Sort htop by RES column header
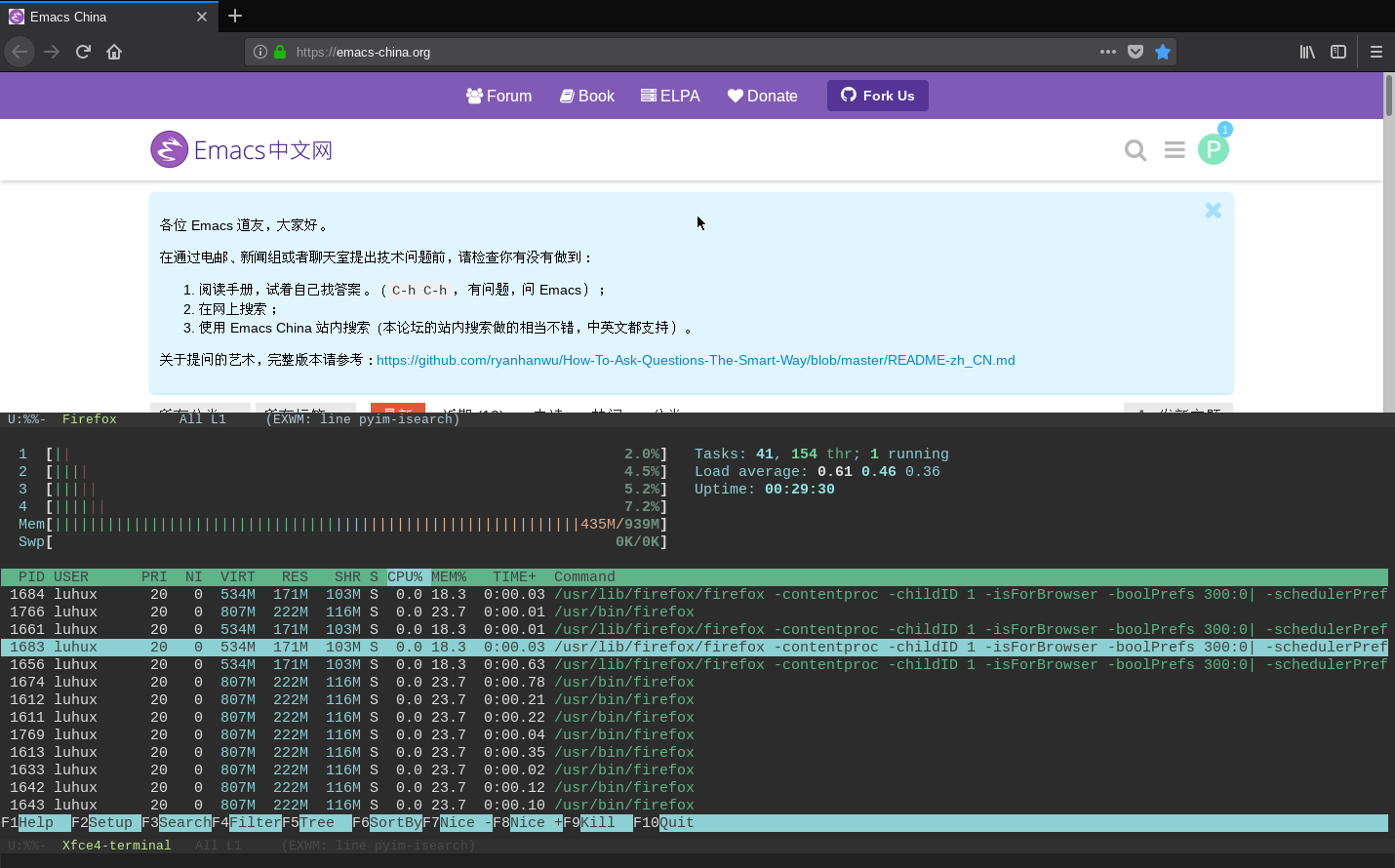The image size is (1395, 868). coord(295,576)
